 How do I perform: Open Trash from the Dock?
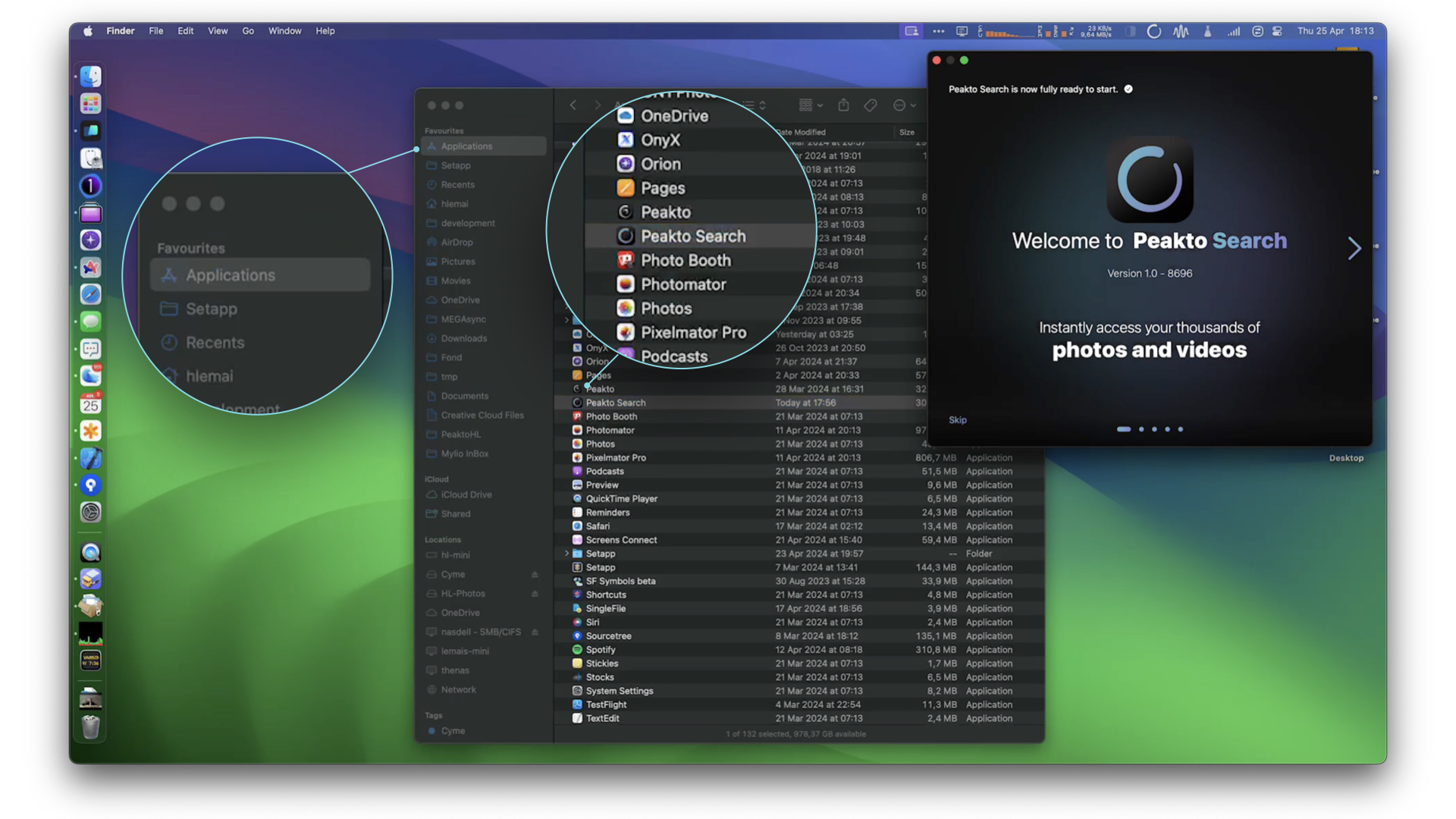pyautogui.click(x=90, y=726)
